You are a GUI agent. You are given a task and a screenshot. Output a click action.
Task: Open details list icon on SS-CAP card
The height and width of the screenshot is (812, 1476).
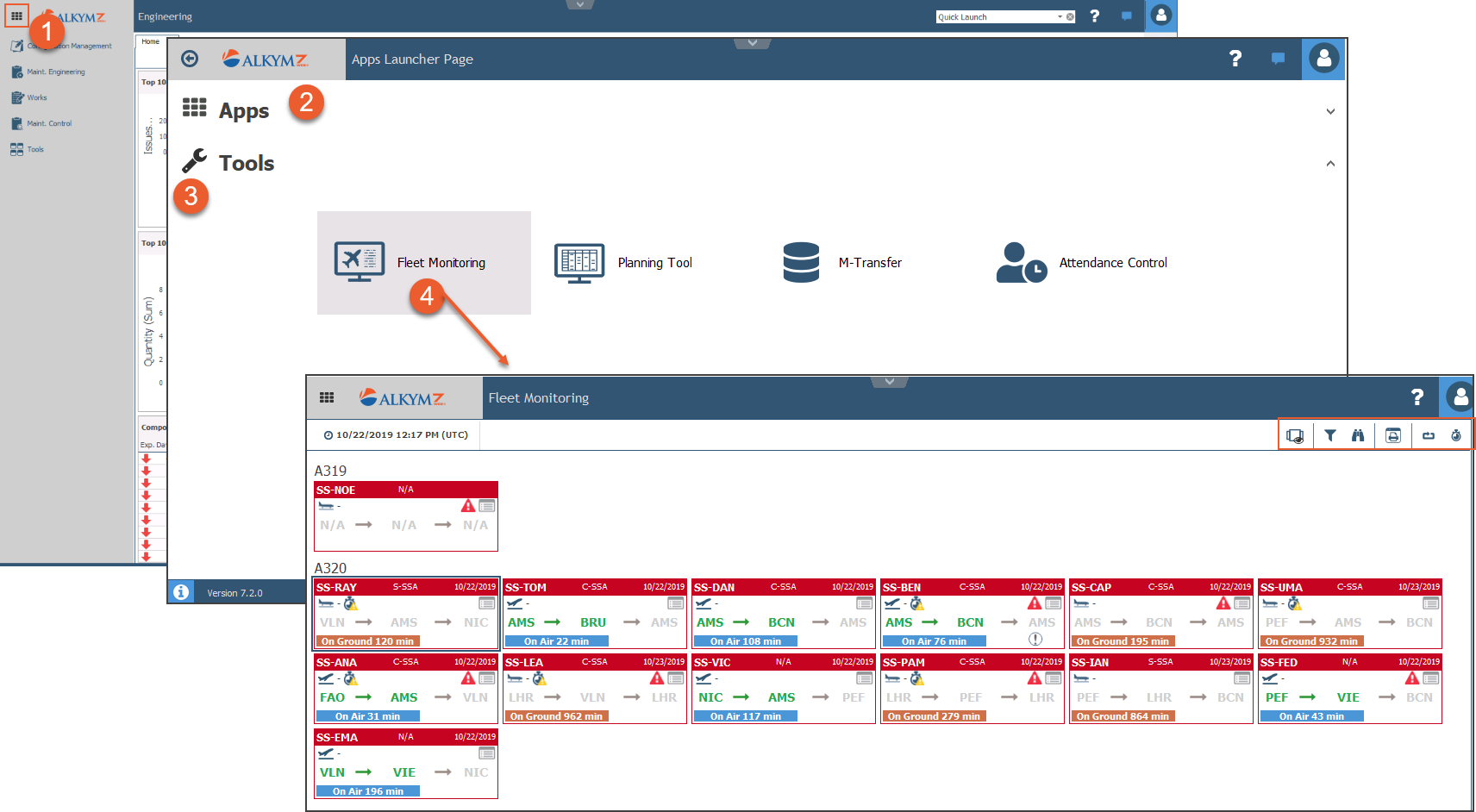[1242, 603]
